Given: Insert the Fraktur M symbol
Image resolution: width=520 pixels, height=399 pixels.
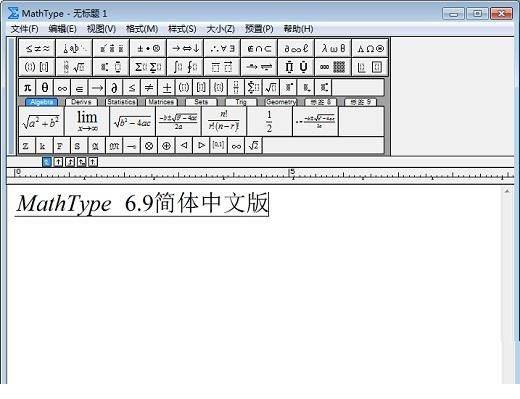Looking at the screenshot, I should 114,146.
